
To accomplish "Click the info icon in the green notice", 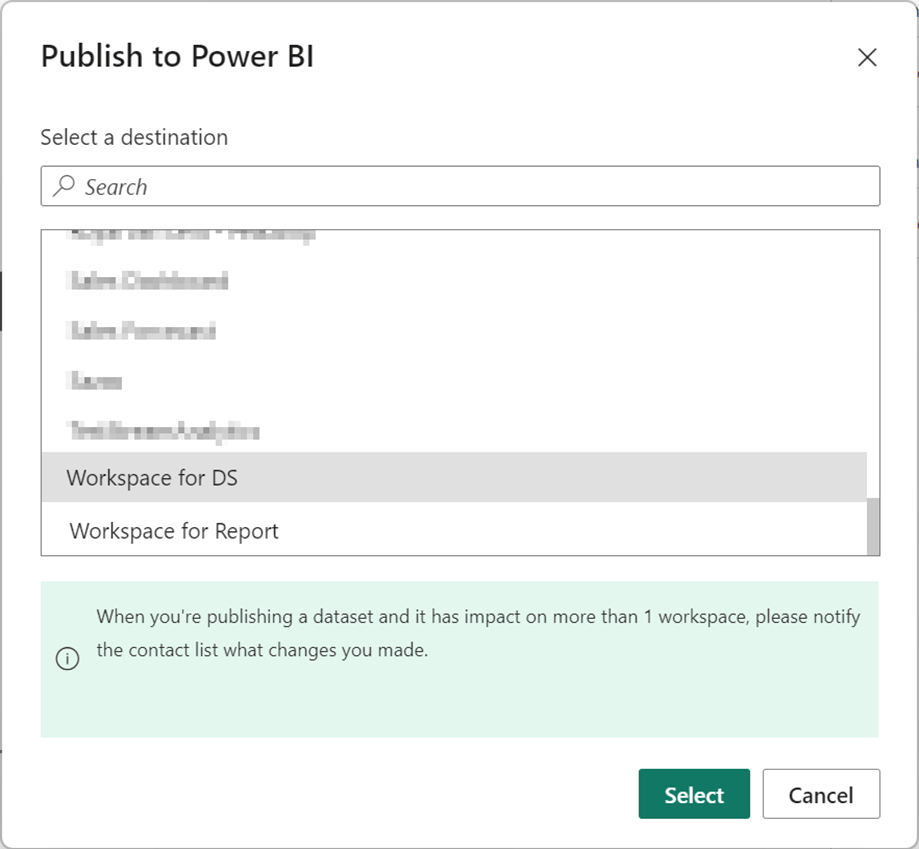I will pyautogui.click(x=67, y=660).
